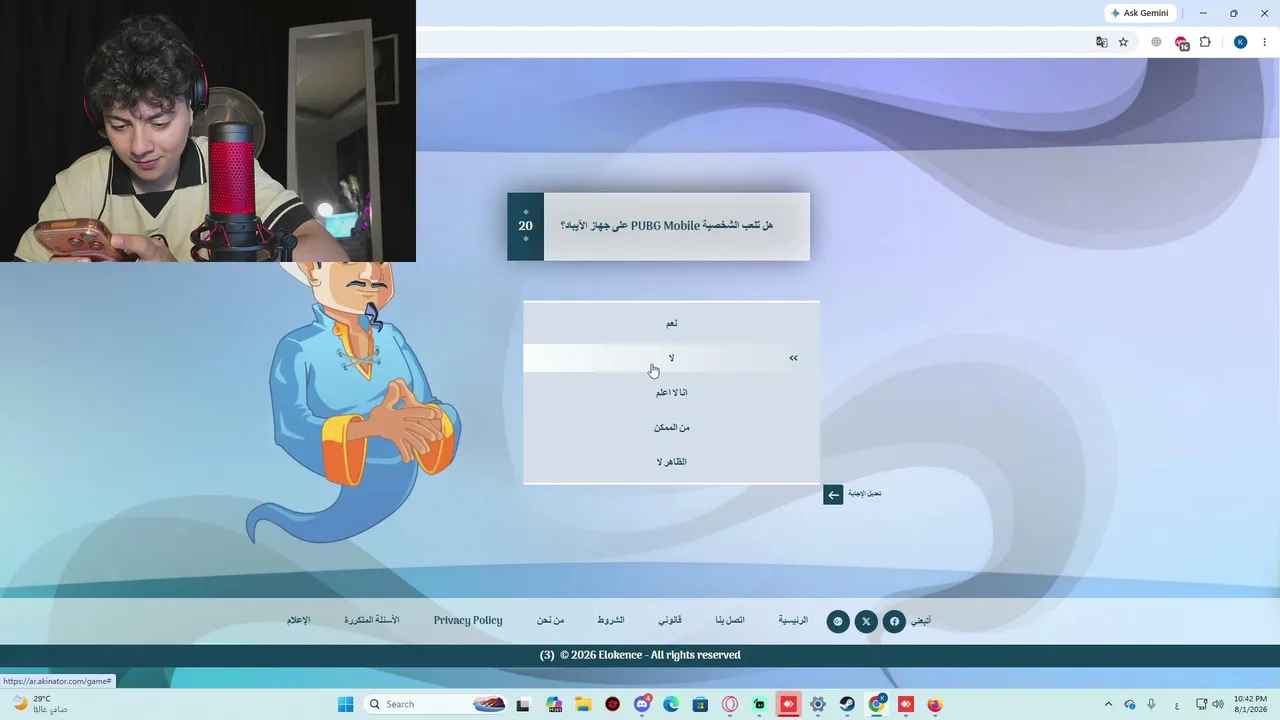Open the X (Twitter) social link

866,621
